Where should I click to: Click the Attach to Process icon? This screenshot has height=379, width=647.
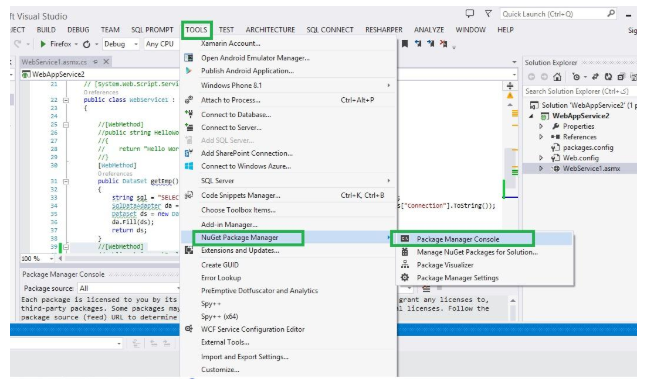[189, 100]
